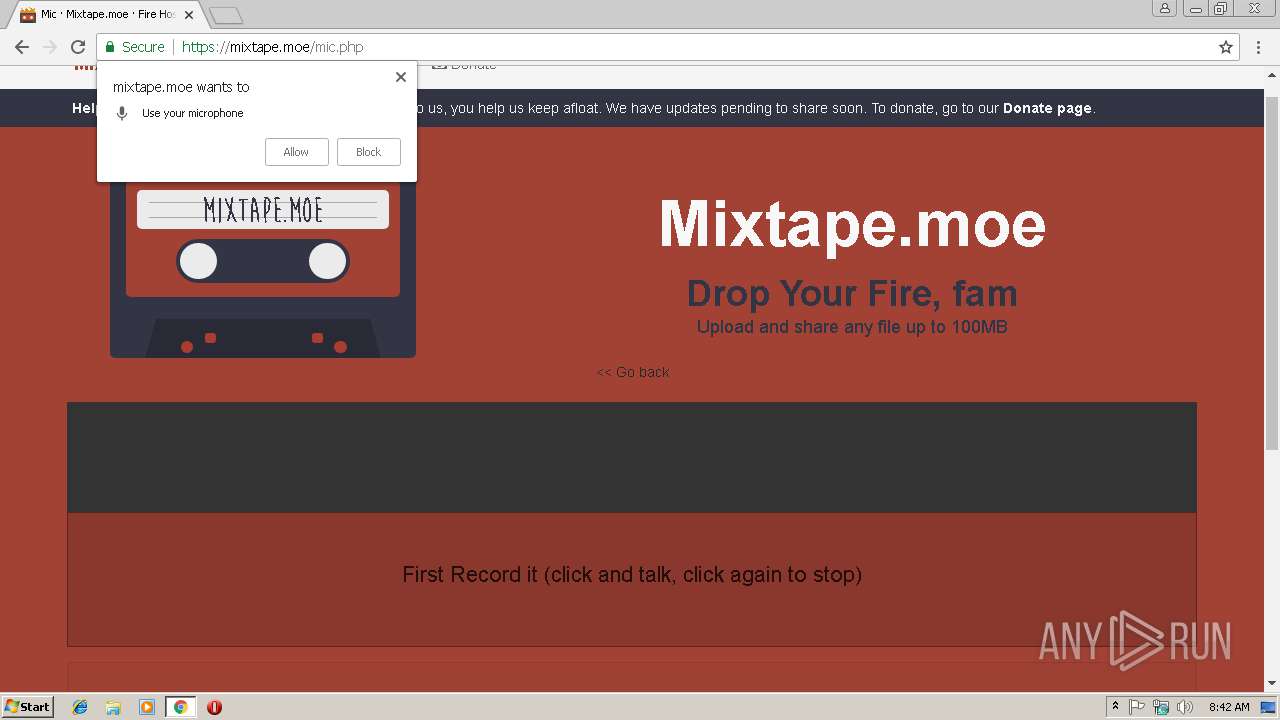Screen dimensions: 1280x720
Task: Click the microphone icon in permission prompt
Action: pos(122,113)
